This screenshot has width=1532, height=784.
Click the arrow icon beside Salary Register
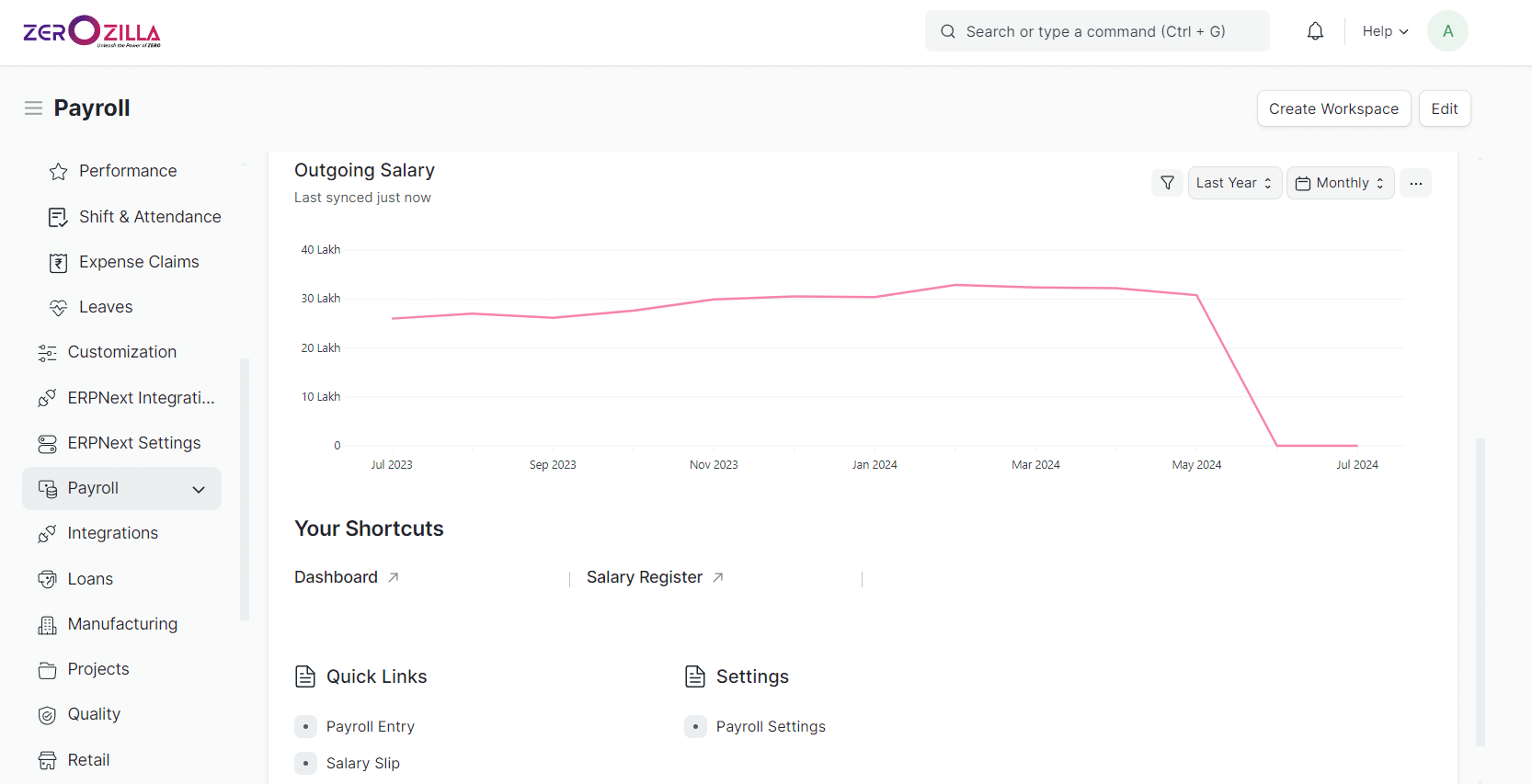tap(718, 577)
